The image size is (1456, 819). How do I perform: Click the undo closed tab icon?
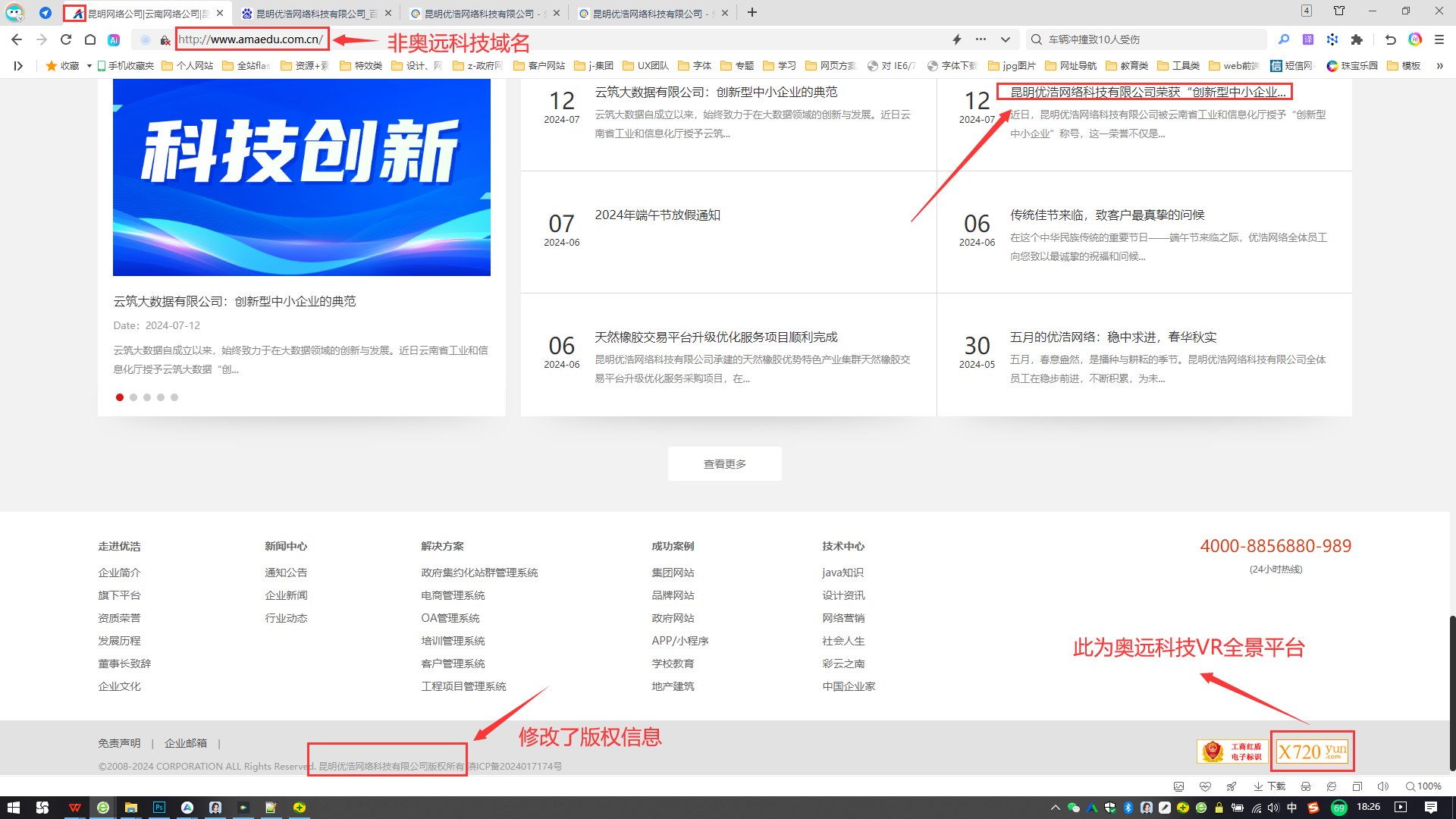(x=1390, y=39)
